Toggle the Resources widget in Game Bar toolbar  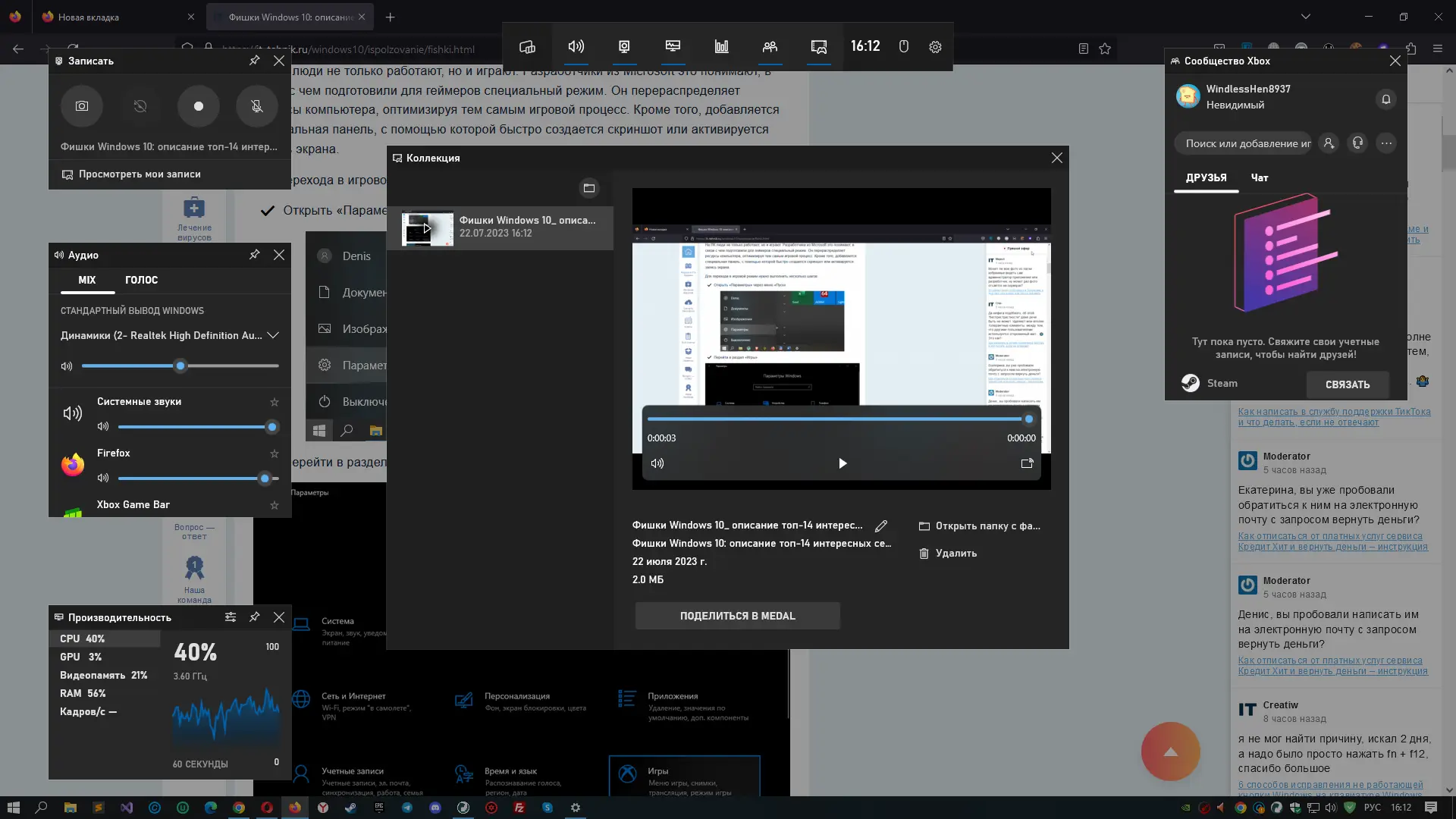pyautogui.click(x=721, y=47)
